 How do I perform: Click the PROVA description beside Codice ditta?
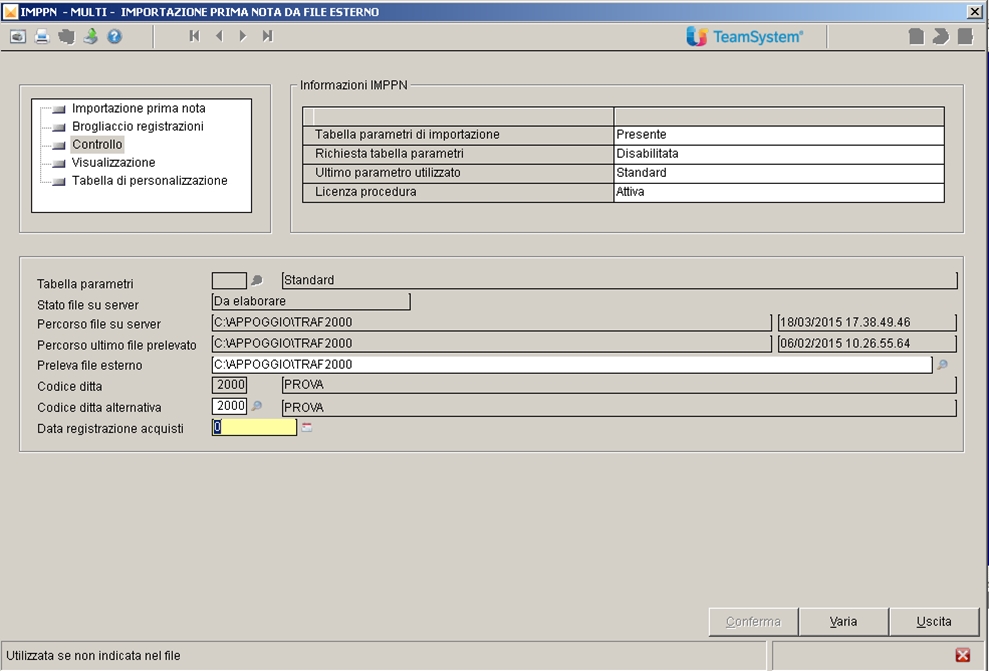click(619, 385)
